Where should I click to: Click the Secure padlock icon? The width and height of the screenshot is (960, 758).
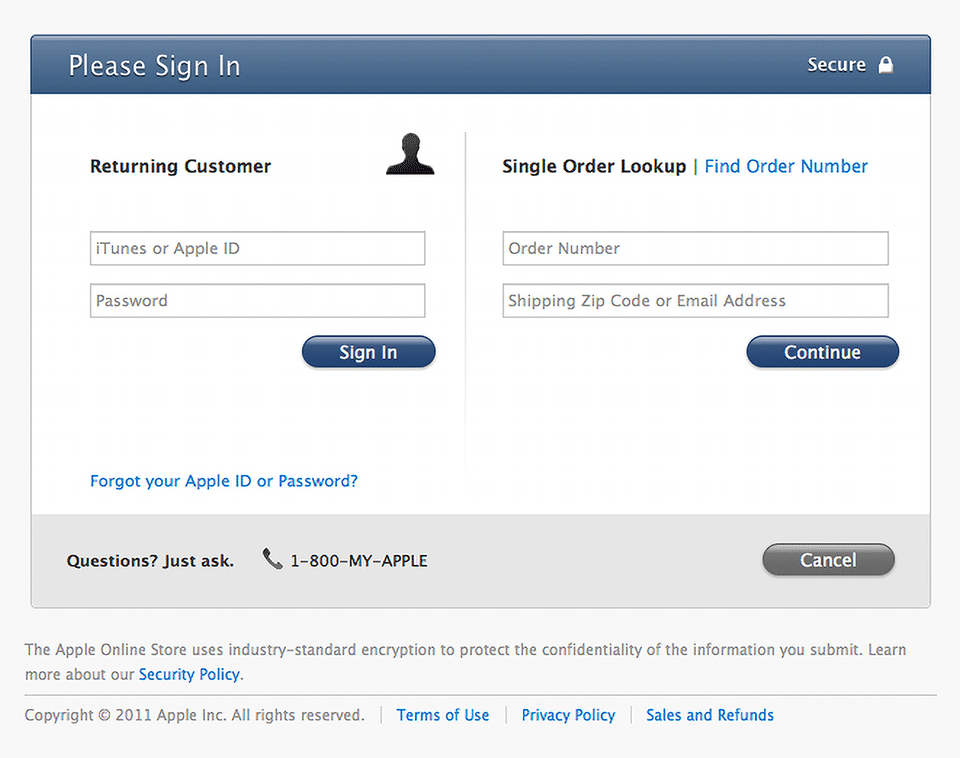[x=885, y=65]
